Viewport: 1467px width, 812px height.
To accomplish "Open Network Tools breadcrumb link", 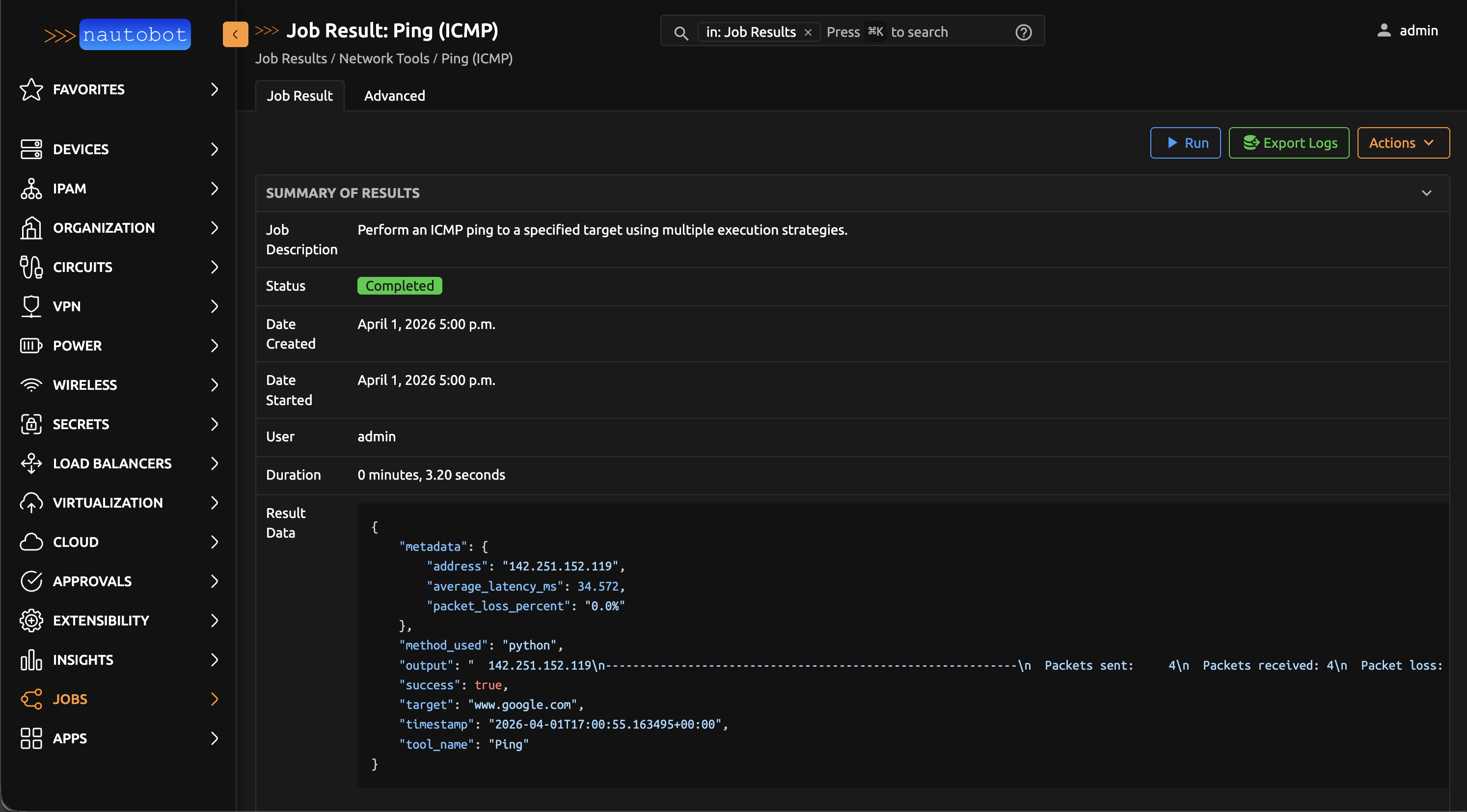I will coord(384,58).
